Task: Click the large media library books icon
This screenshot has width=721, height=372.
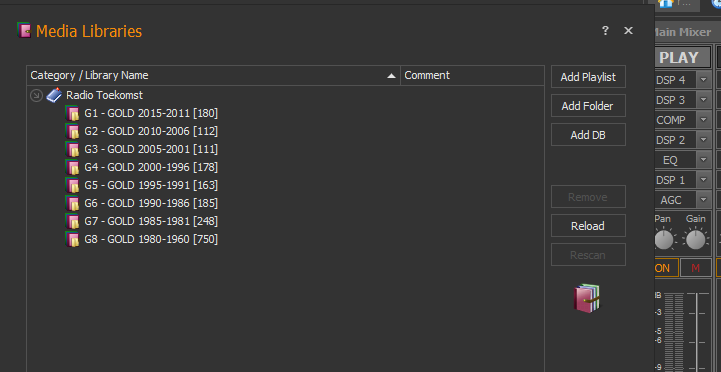Action: pos(587,298)
